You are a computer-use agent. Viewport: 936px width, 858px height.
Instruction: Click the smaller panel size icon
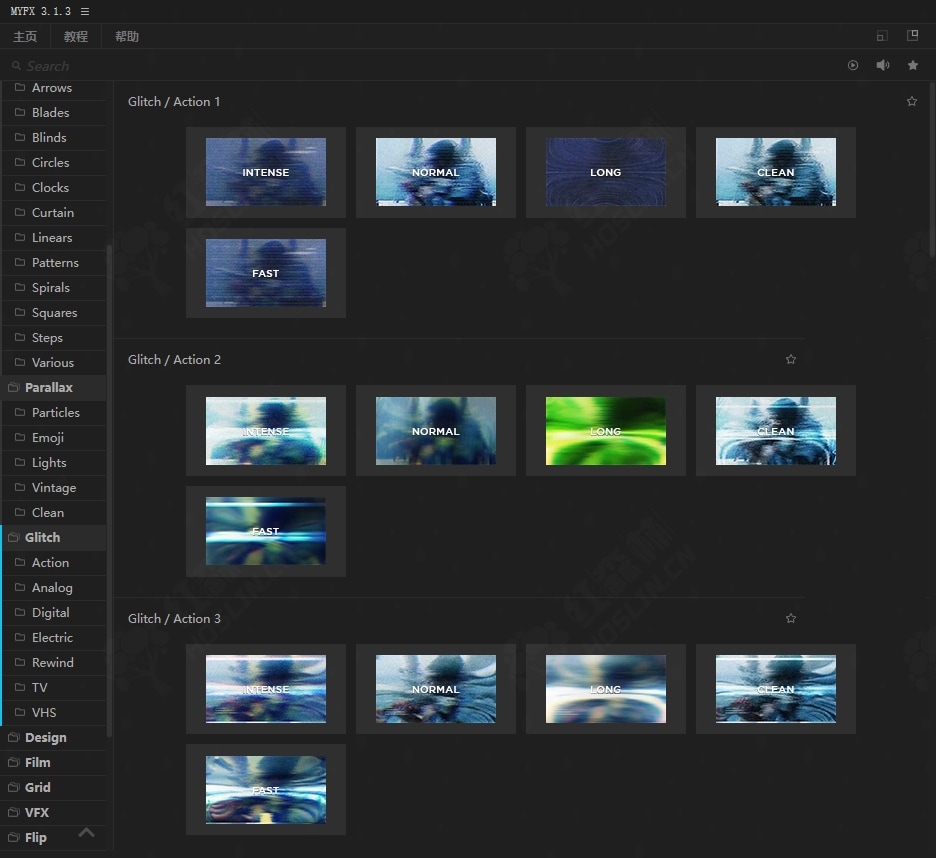(881, 36)
